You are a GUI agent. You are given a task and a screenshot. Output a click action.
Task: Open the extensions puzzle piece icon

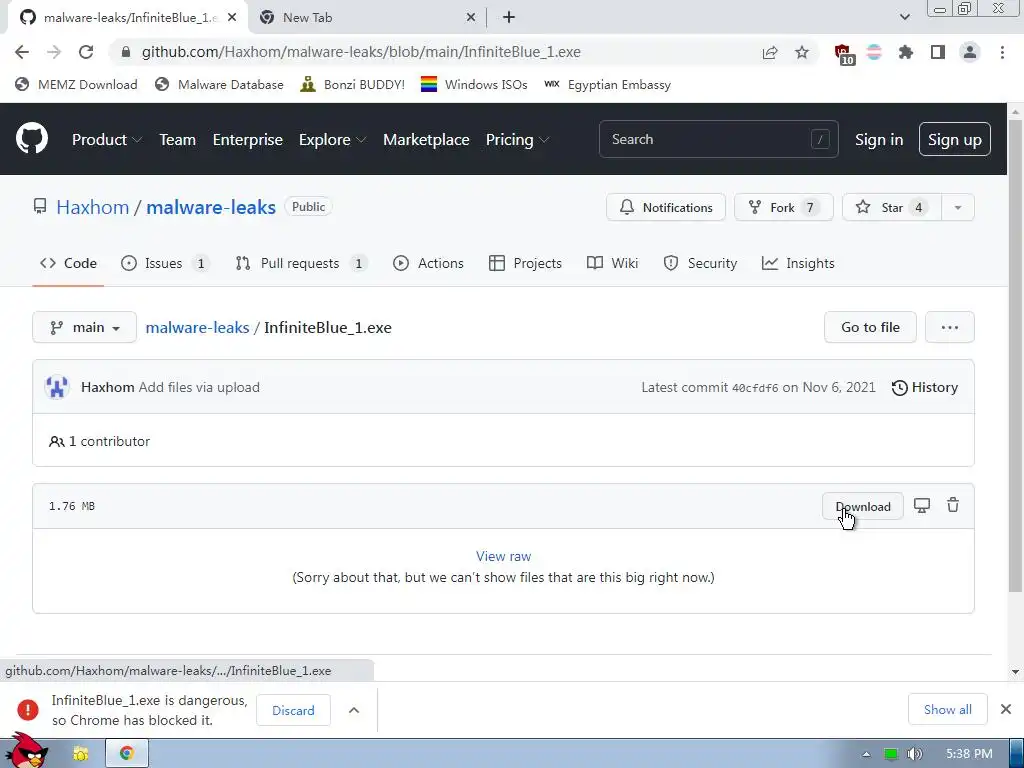point(905,52)
